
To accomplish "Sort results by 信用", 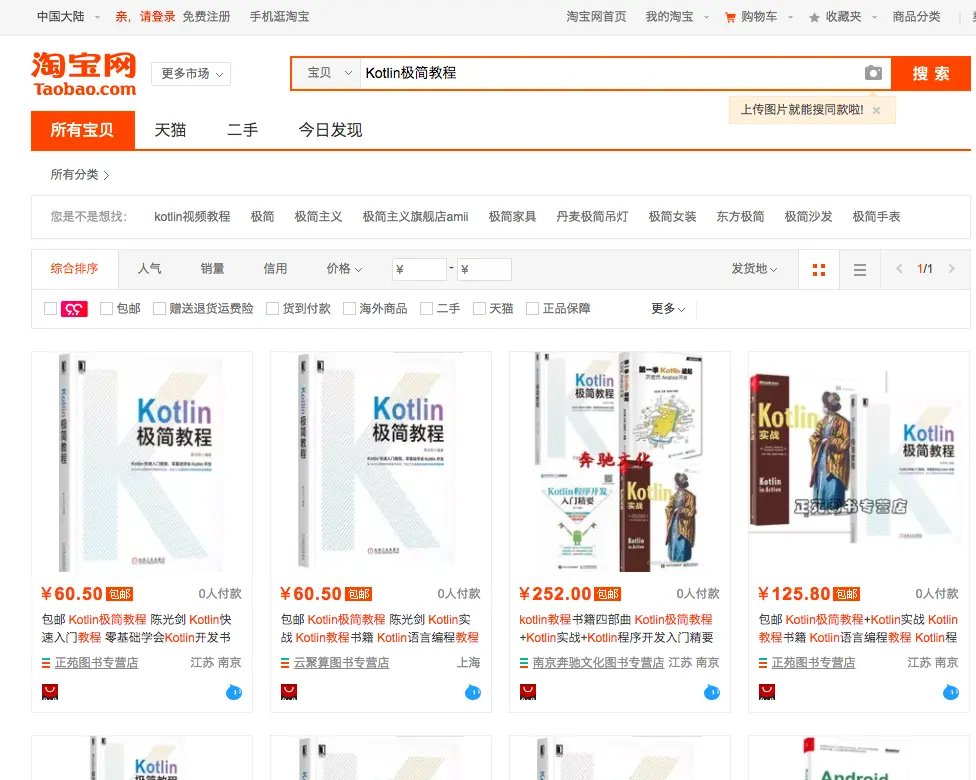I will coord(275,268).
